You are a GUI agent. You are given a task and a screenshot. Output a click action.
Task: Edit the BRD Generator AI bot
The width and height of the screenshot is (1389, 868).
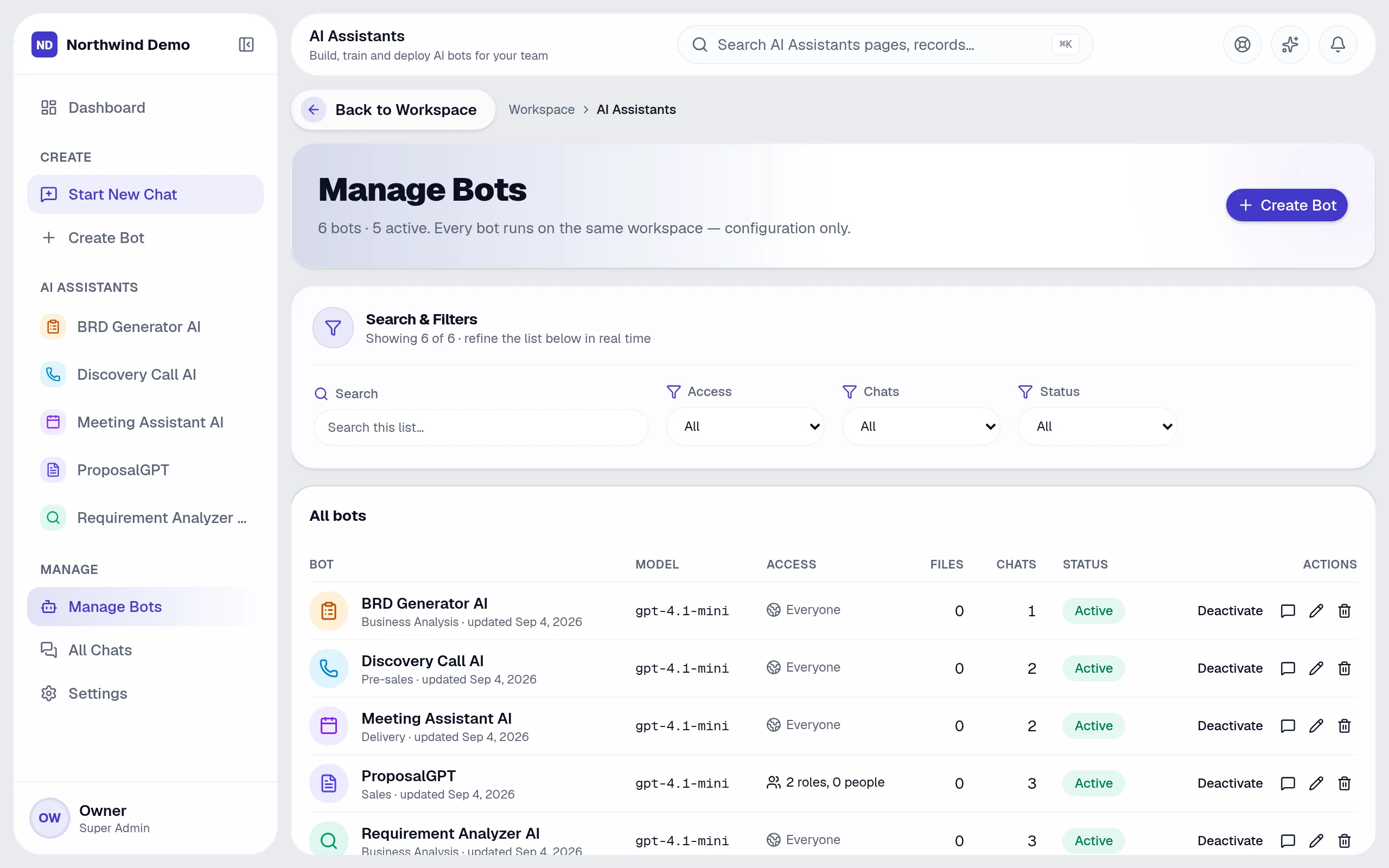[1316, 611]
